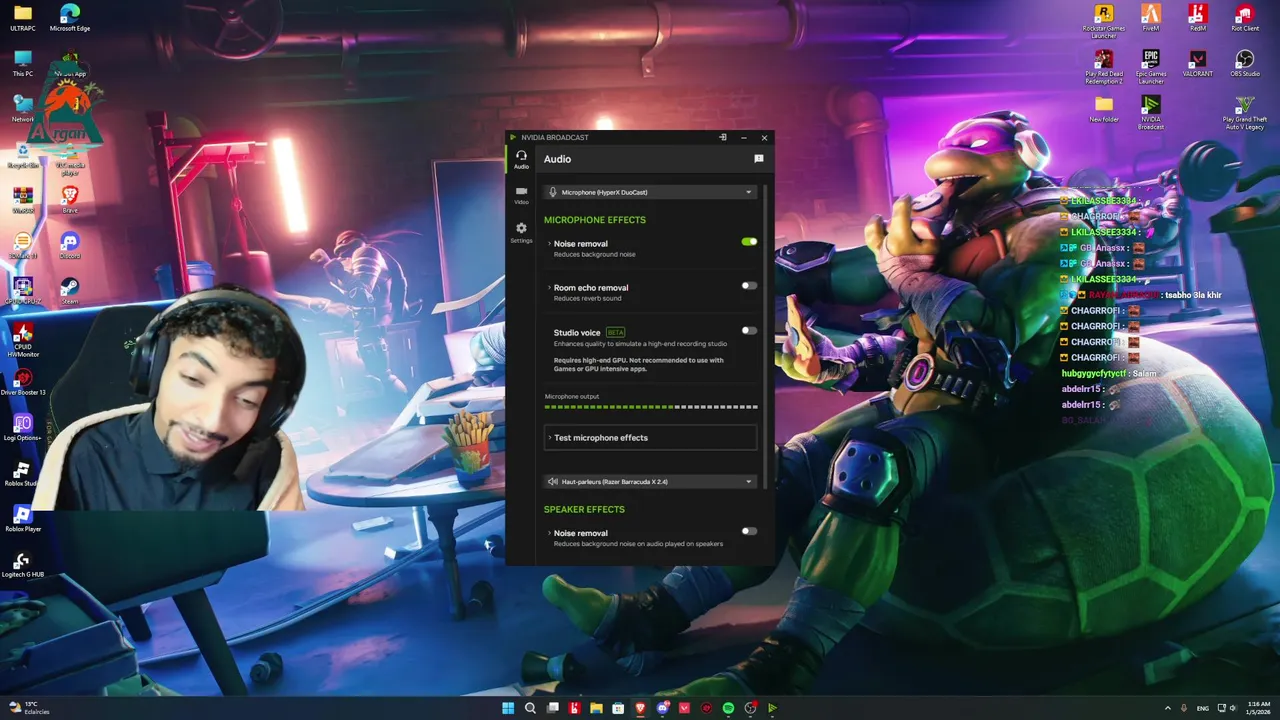The height and width of the screenshot is (720, 1280).
Task: Select the Epic Games Launcher desktop icon
Action: point(1151,66)
